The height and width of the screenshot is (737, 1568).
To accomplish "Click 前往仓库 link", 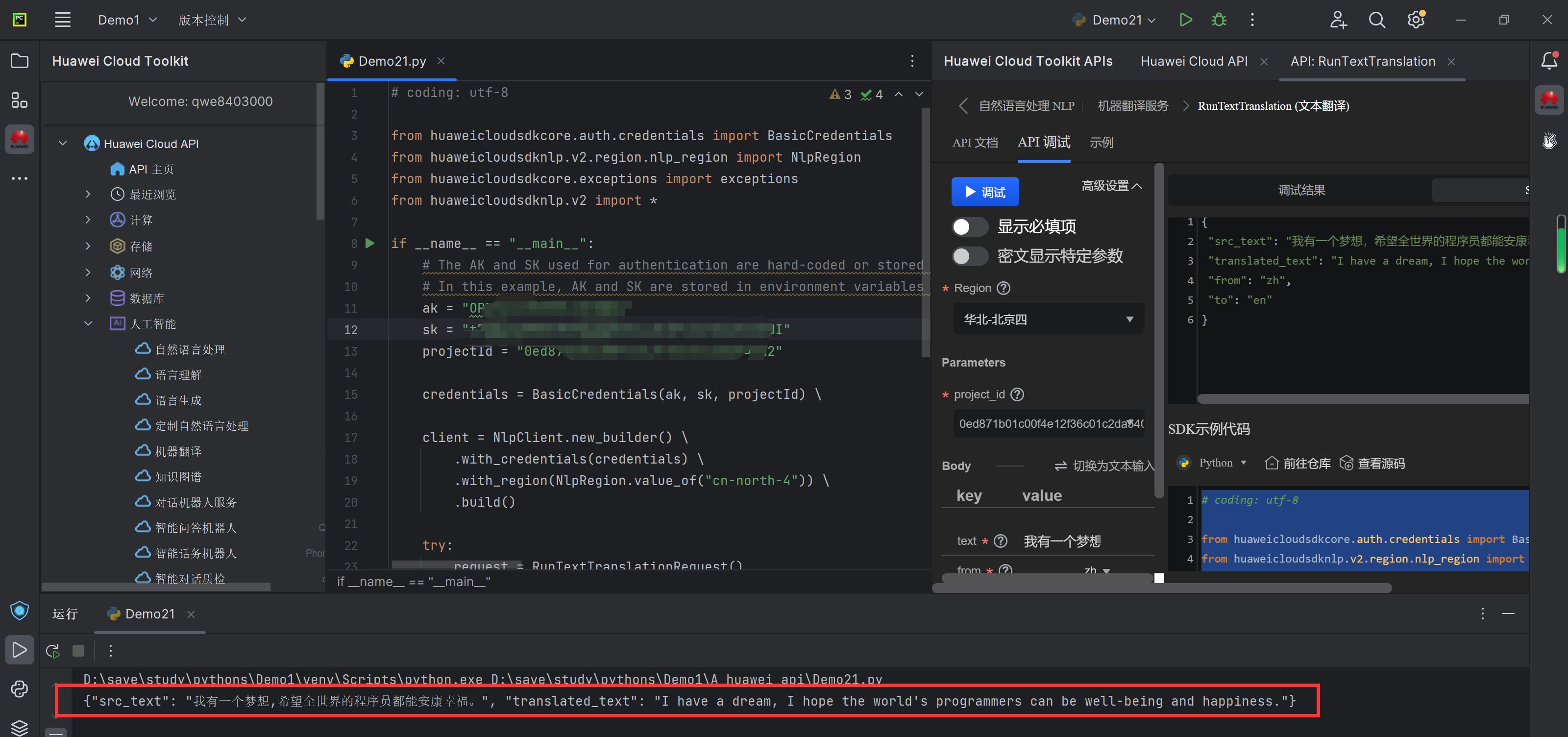I will click(1298, 464).
